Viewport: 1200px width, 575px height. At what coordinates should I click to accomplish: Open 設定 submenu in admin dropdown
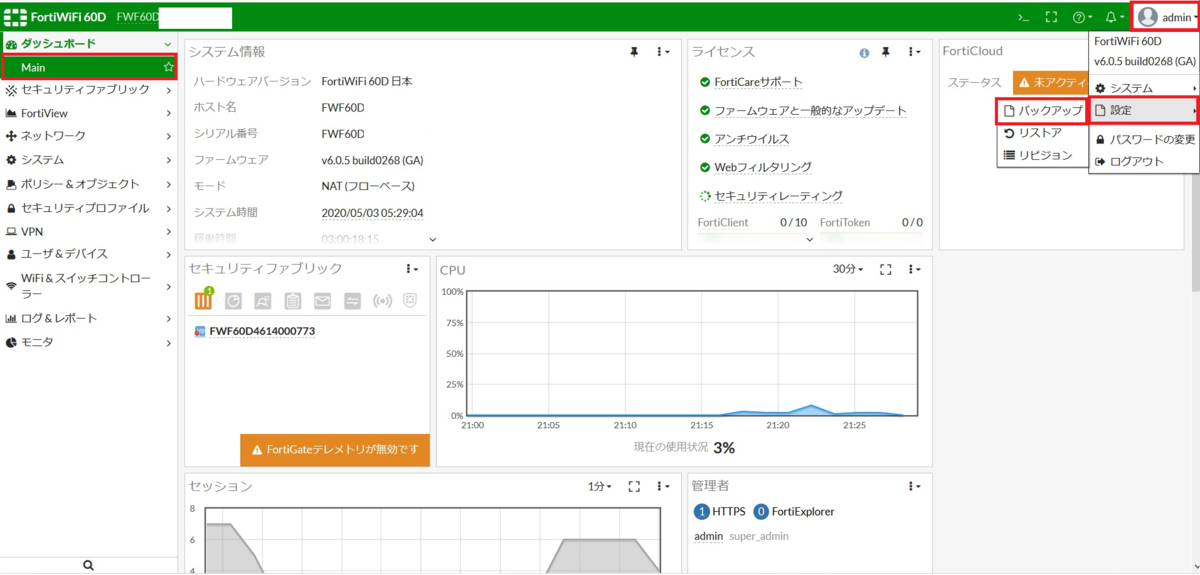pos(1144,110)
